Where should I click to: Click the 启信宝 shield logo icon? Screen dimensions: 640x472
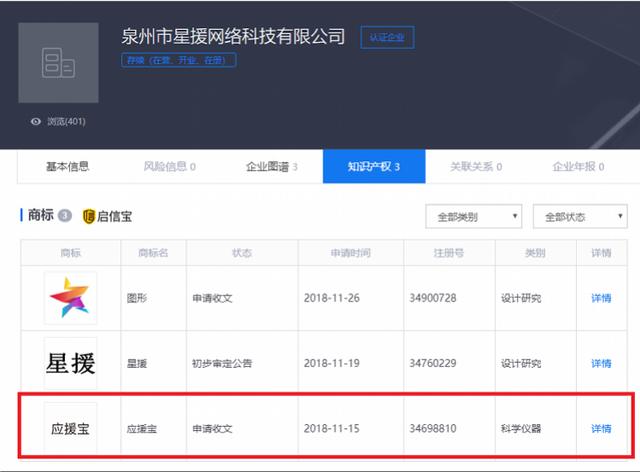[x=89, y=216]
